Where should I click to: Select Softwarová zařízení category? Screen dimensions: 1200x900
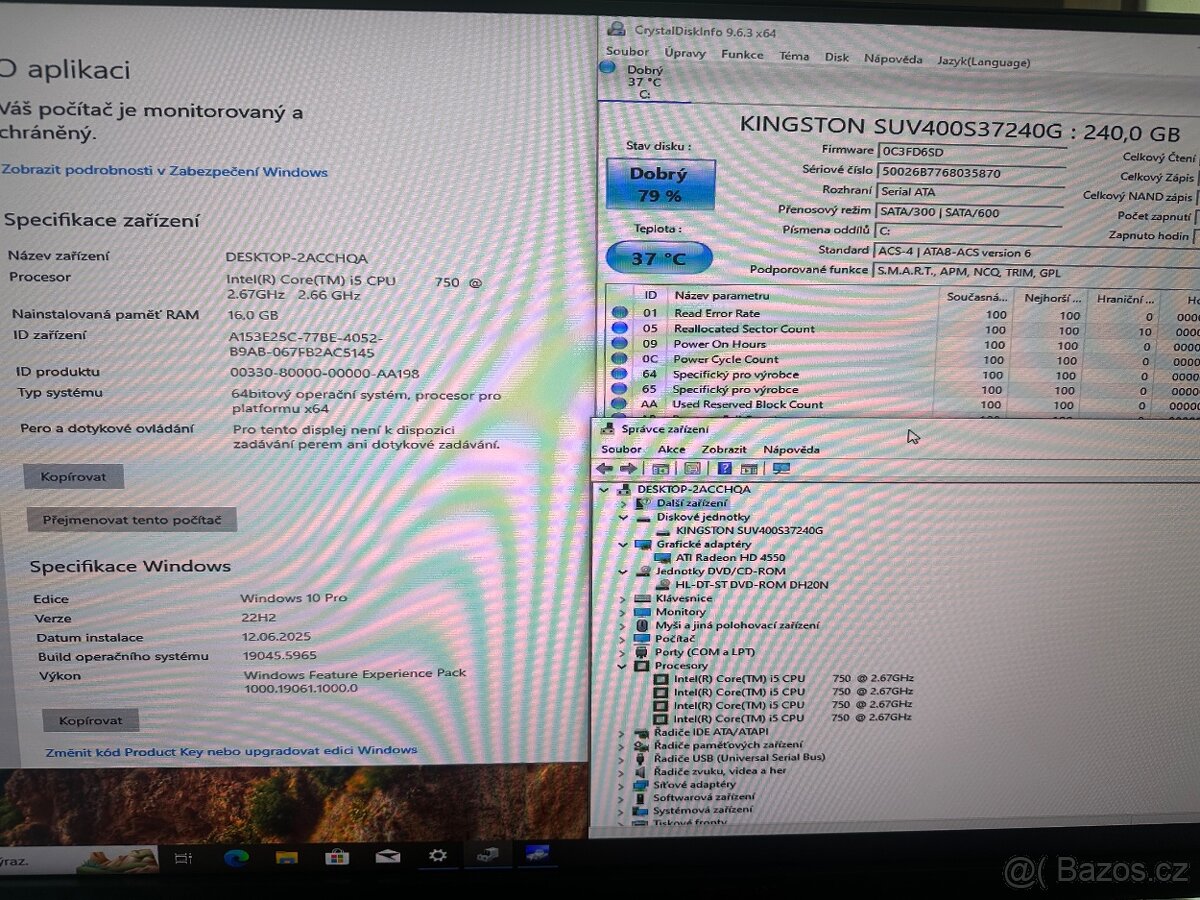(x=704, y=798)
